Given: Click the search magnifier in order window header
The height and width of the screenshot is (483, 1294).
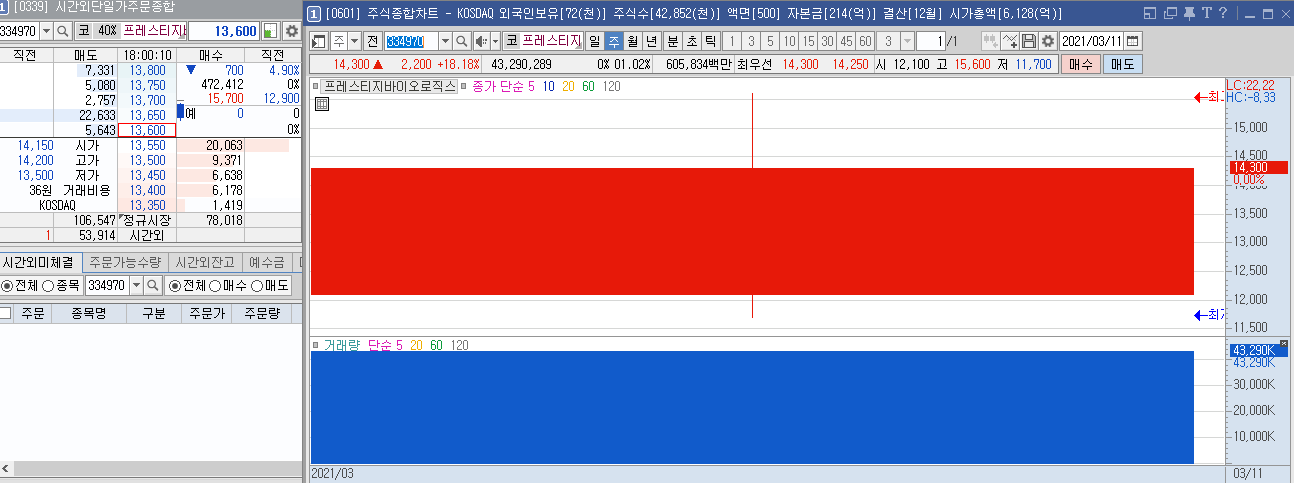Looking at the screenshot, I should pos(64,31).
